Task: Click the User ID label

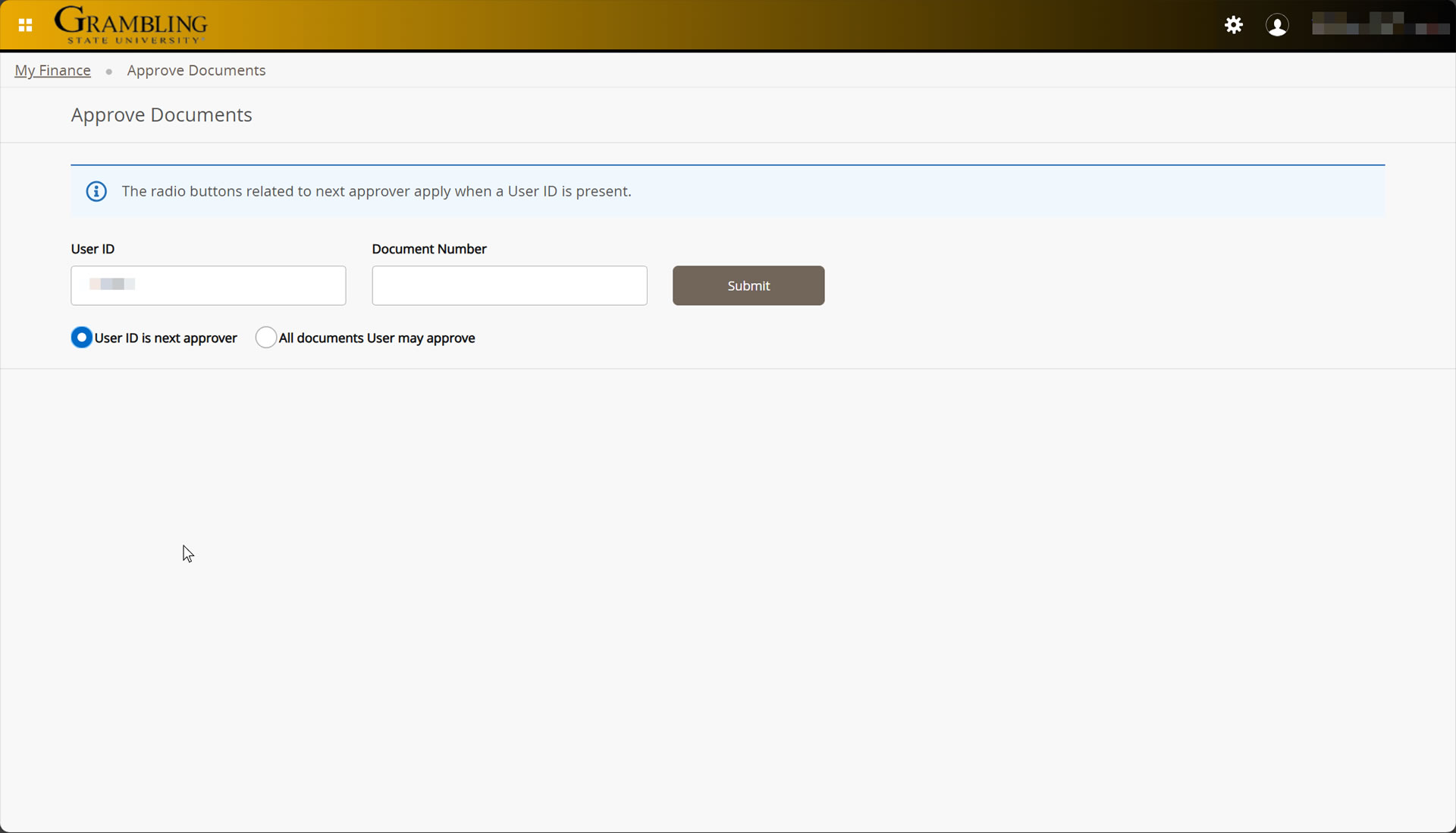Action: pos(92,249)
